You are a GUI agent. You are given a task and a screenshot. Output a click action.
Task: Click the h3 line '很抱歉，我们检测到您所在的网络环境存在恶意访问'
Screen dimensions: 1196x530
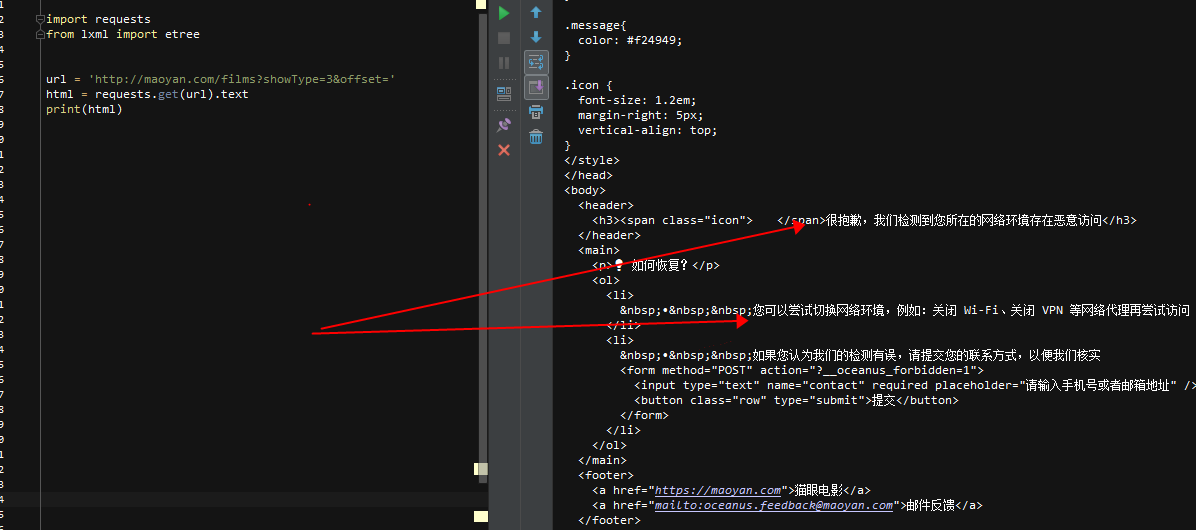click(864, 220)
